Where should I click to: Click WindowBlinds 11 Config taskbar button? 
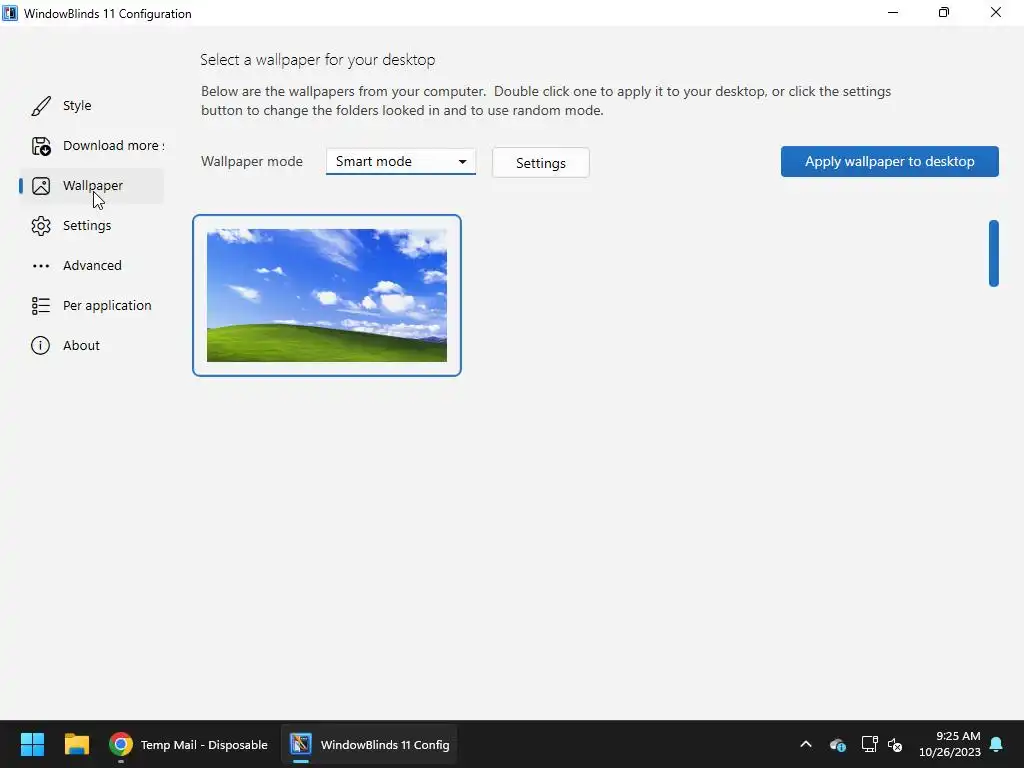[x=370, y=744]
